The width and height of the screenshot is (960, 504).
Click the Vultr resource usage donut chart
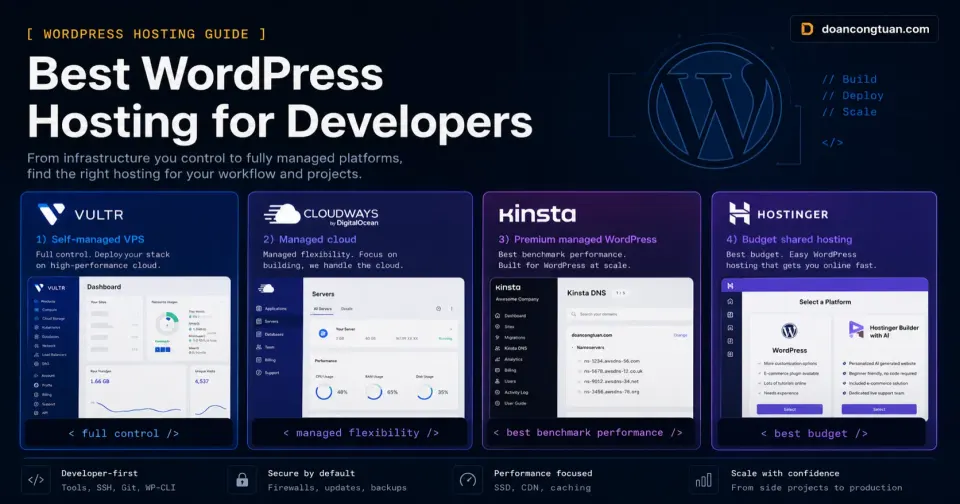coord(167,324)
